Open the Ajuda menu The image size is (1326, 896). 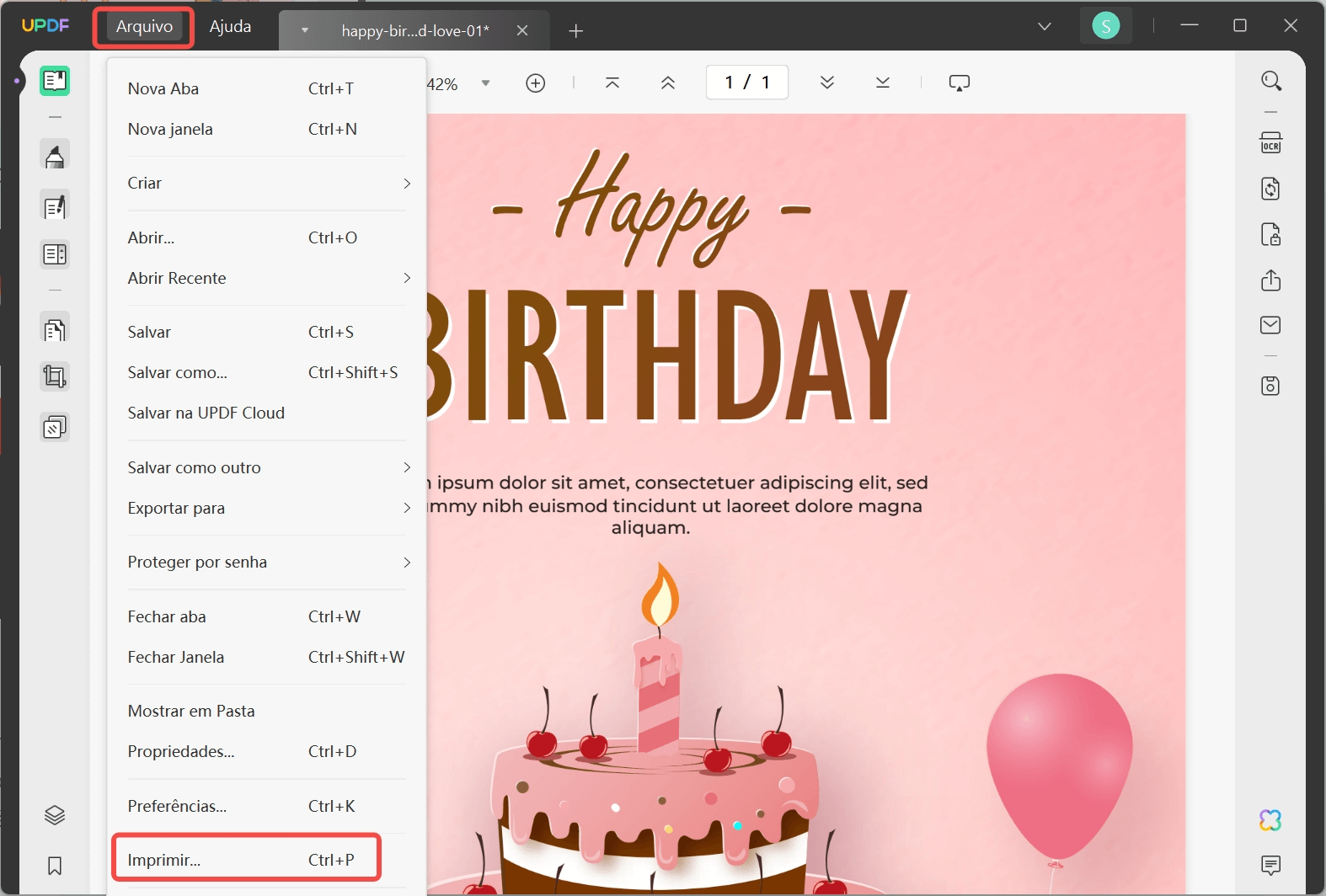[x=230, y=26]
